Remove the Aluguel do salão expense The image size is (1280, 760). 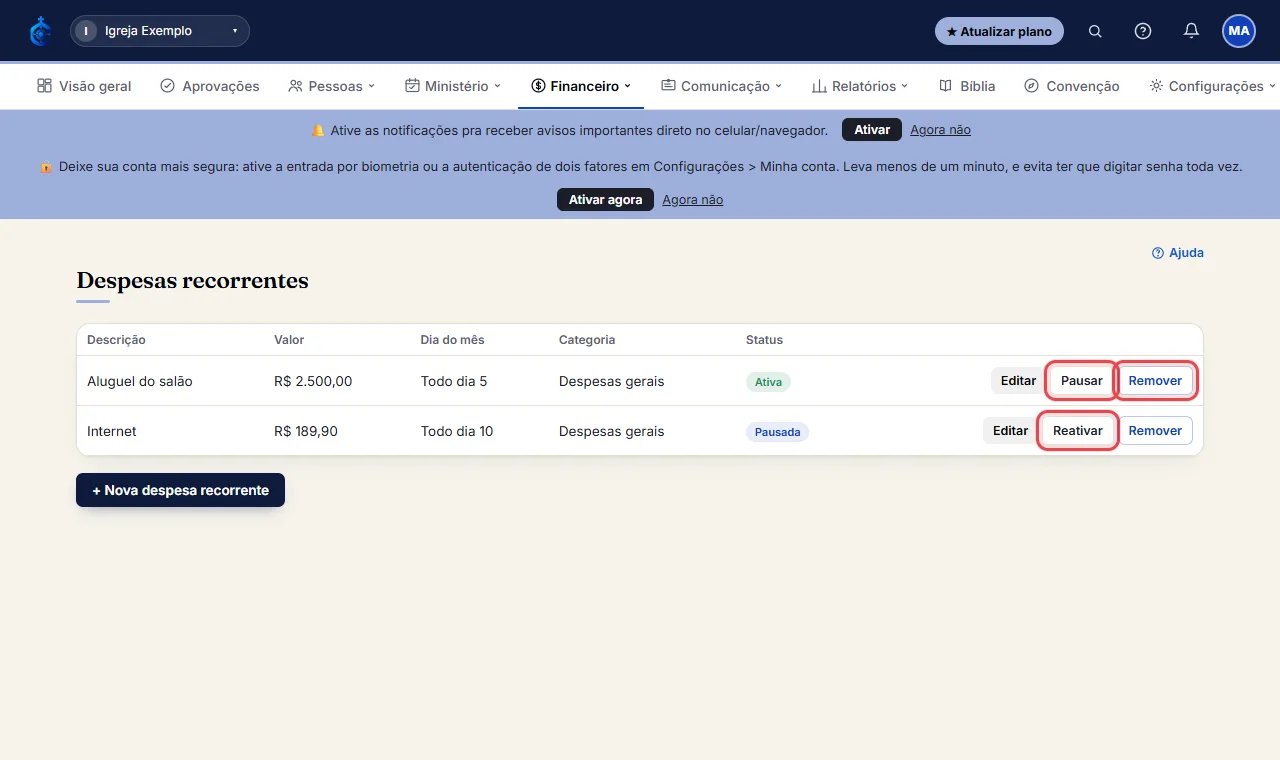(x=1155, y=381)
